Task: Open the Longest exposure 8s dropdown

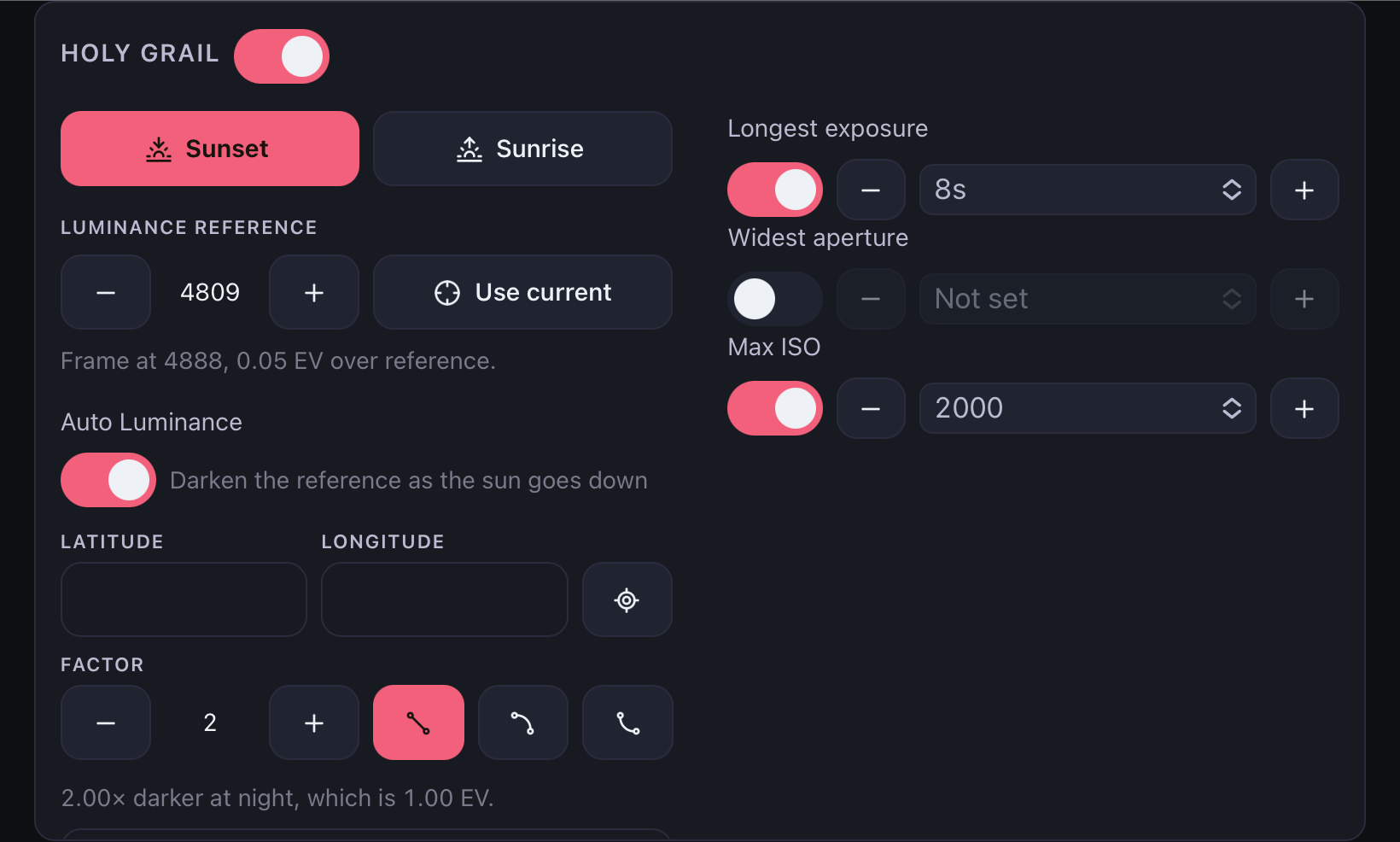Action: (x=1088, y=190)
